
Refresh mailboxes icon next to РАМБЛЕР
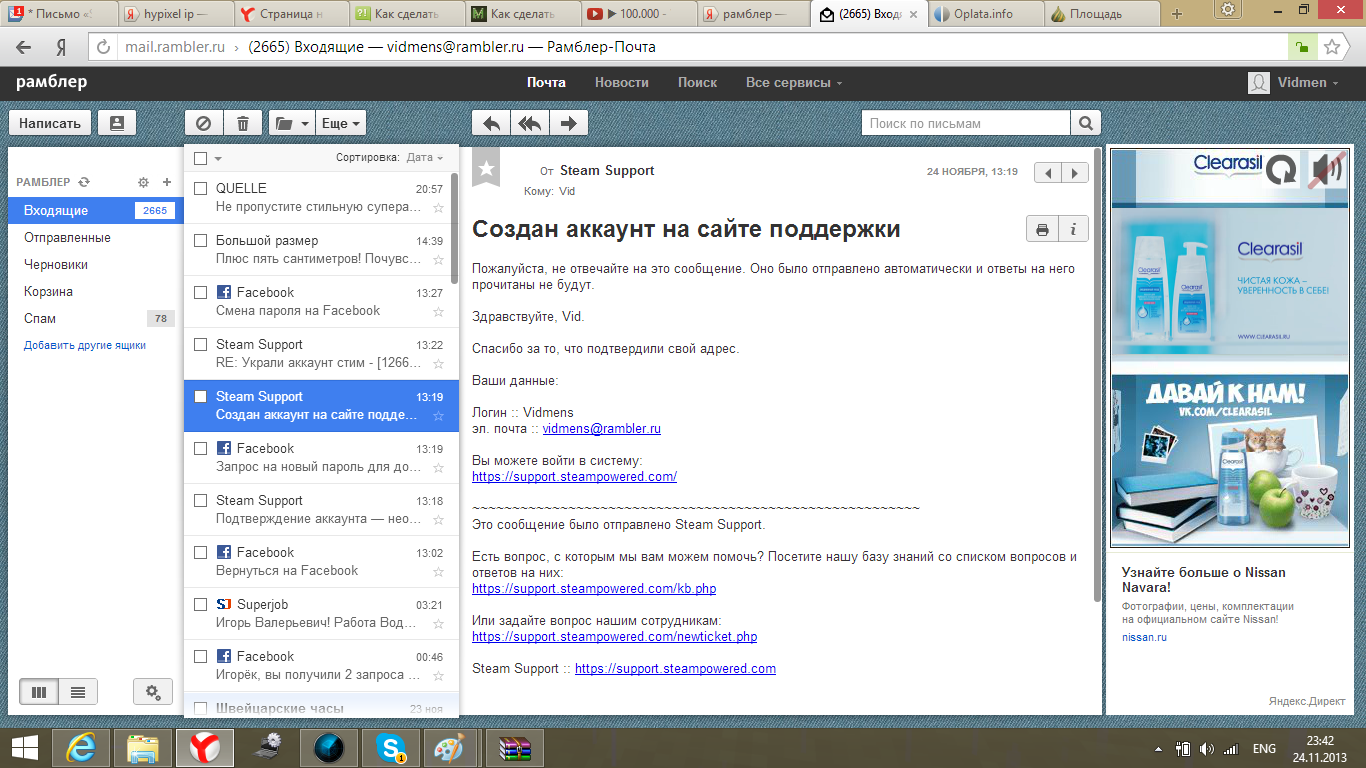[84, 182]
